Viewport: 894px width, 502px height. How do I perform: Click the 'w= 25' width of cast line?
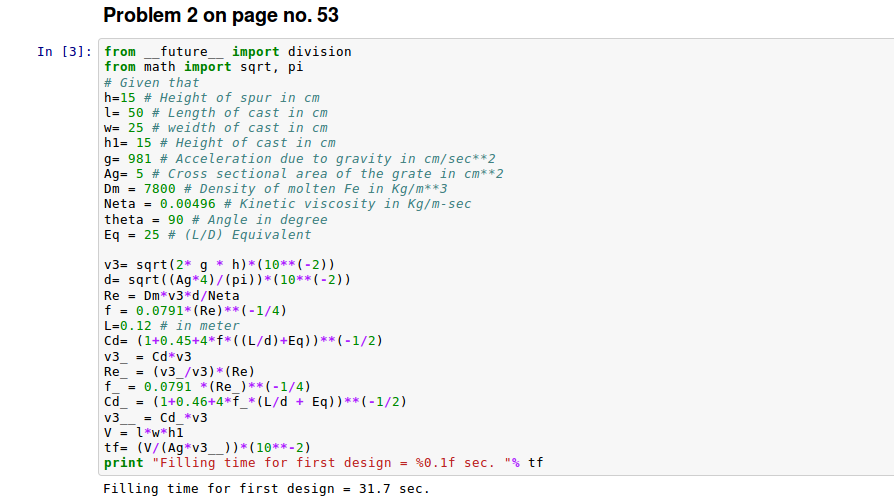[x=215, y=128]
